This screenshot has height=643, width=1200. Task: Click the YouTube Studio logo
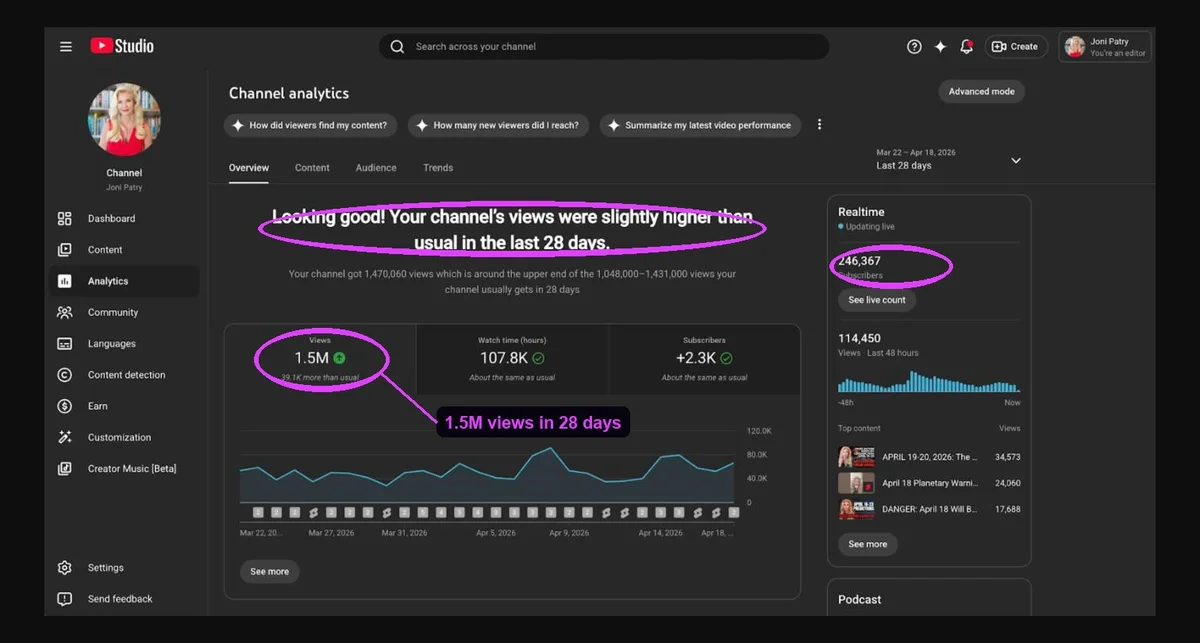(x=122, y=46)
